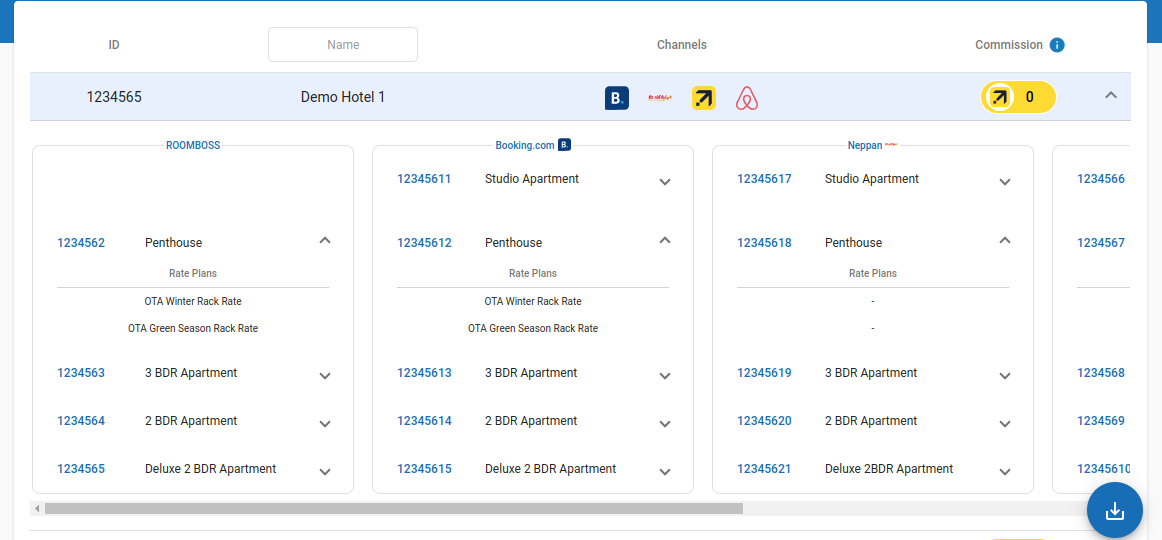Click the ID column header
The width and height of the screenshot is (1162, 540).
coord(114,44)
